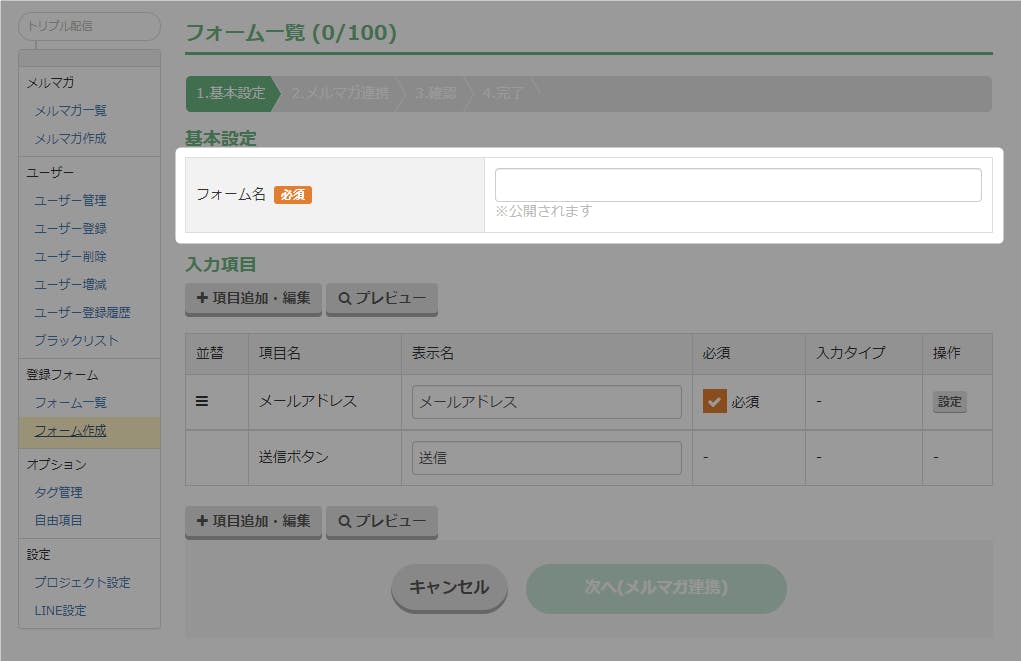Open ユーザー登録履歴 link
Image resolution: width=1021 pixels, height=661 pixels.
click(x=82, y=313)
